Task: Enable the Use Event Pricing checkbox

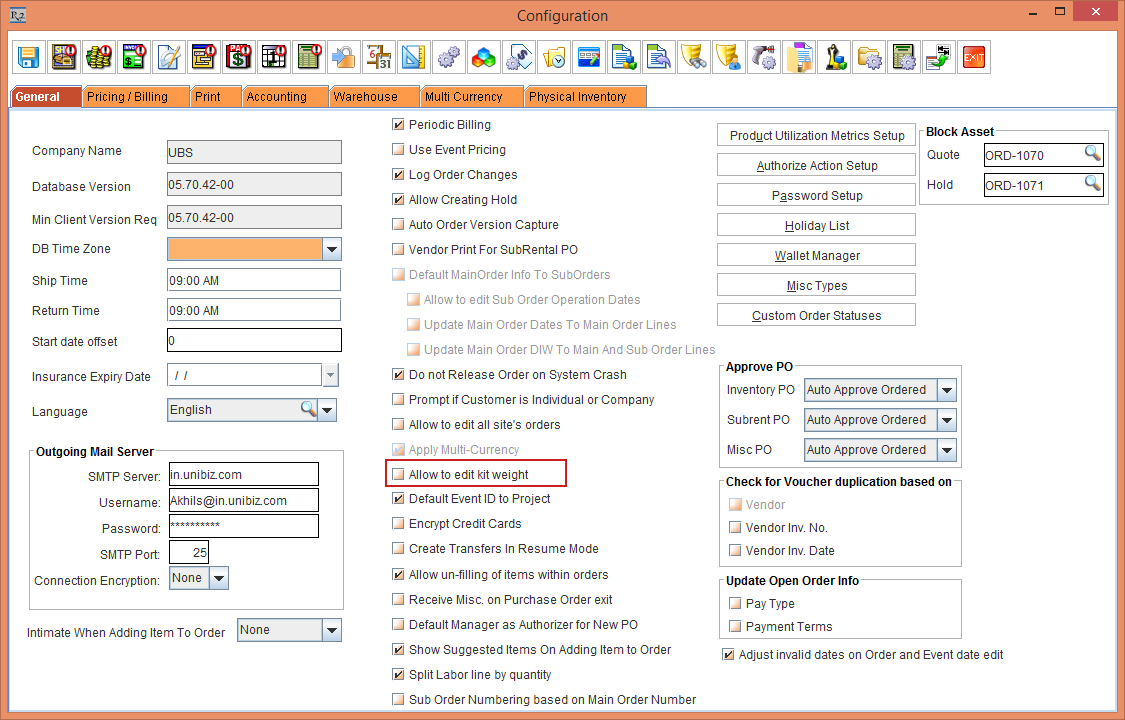Action: click(397, 149)
